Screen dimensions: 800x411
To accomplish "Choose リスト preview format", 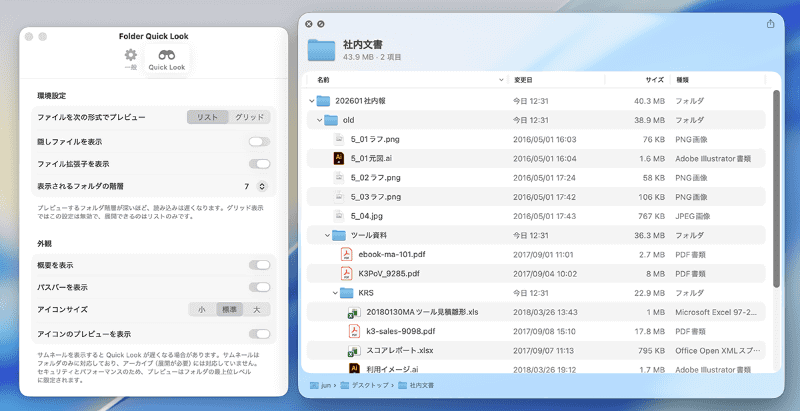I will tap(208, 117).
